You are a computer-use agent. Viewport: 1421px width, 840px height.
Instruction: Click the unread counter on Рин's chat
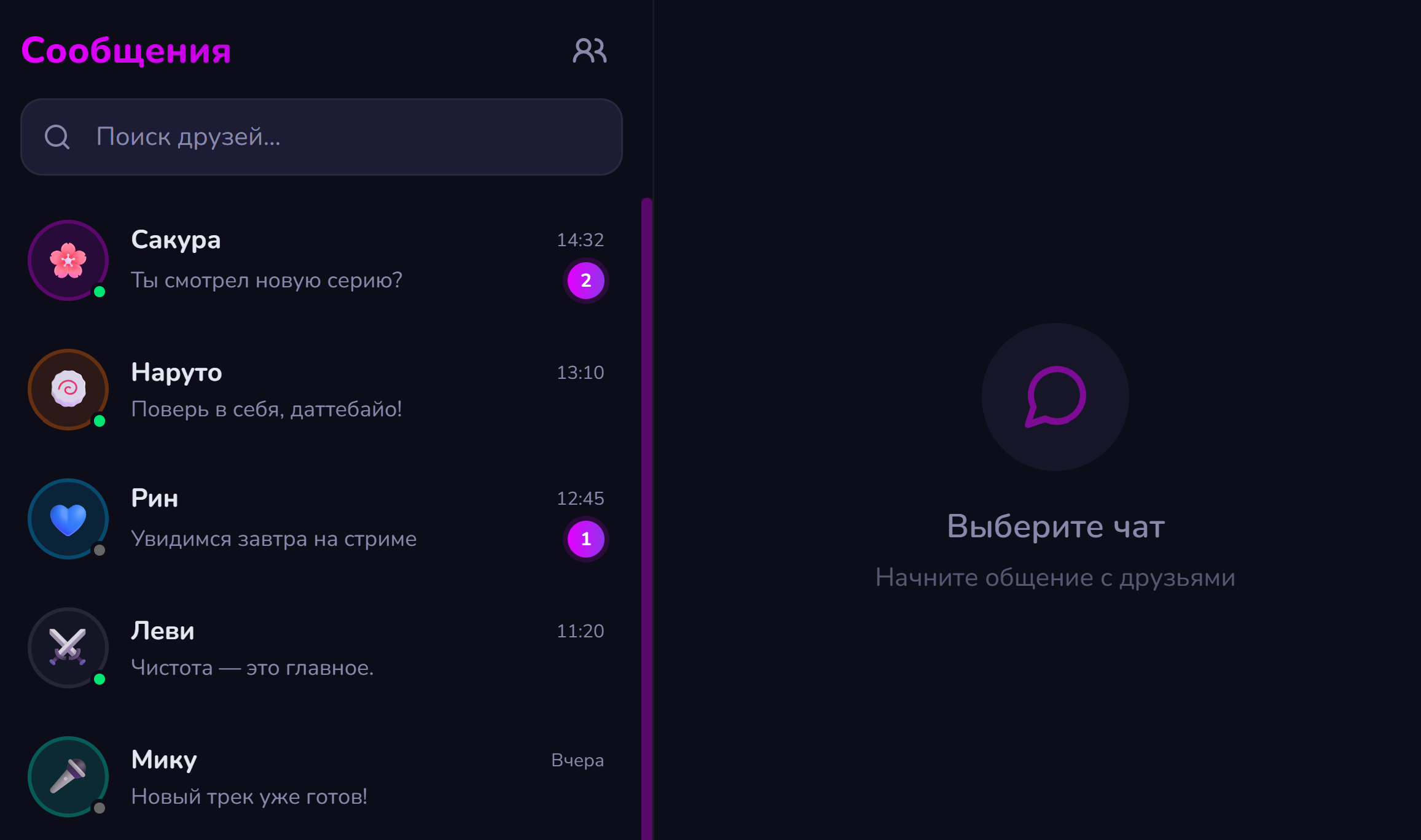coord(586,539)
